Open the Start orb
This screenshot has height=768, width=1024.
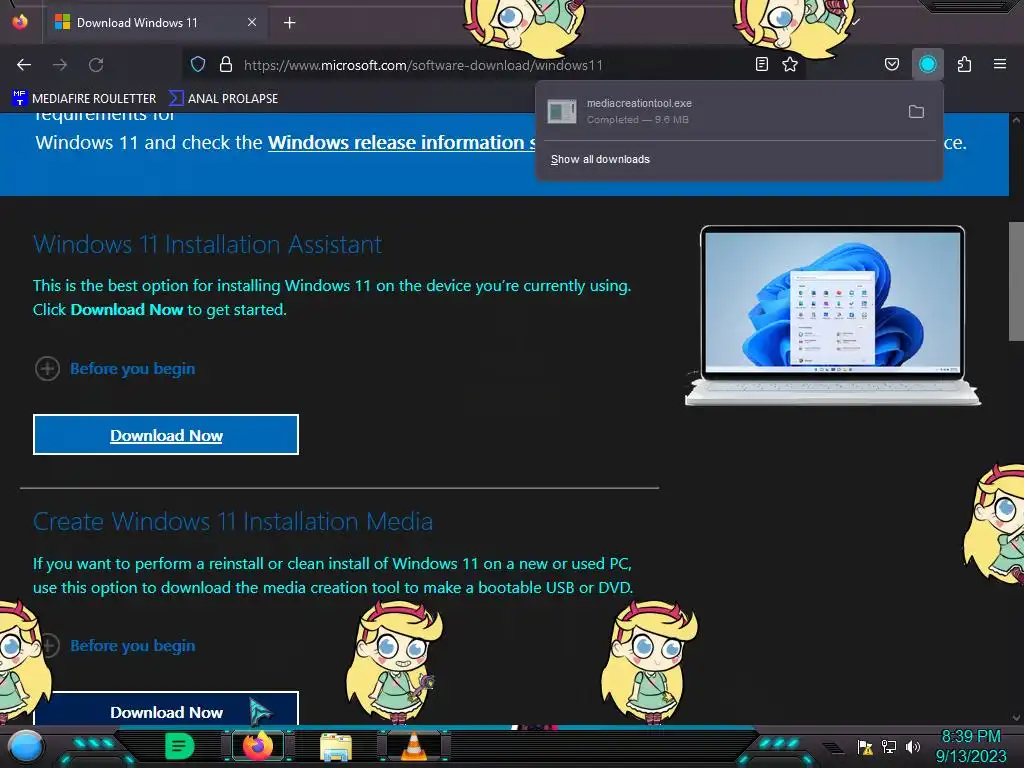27,746
